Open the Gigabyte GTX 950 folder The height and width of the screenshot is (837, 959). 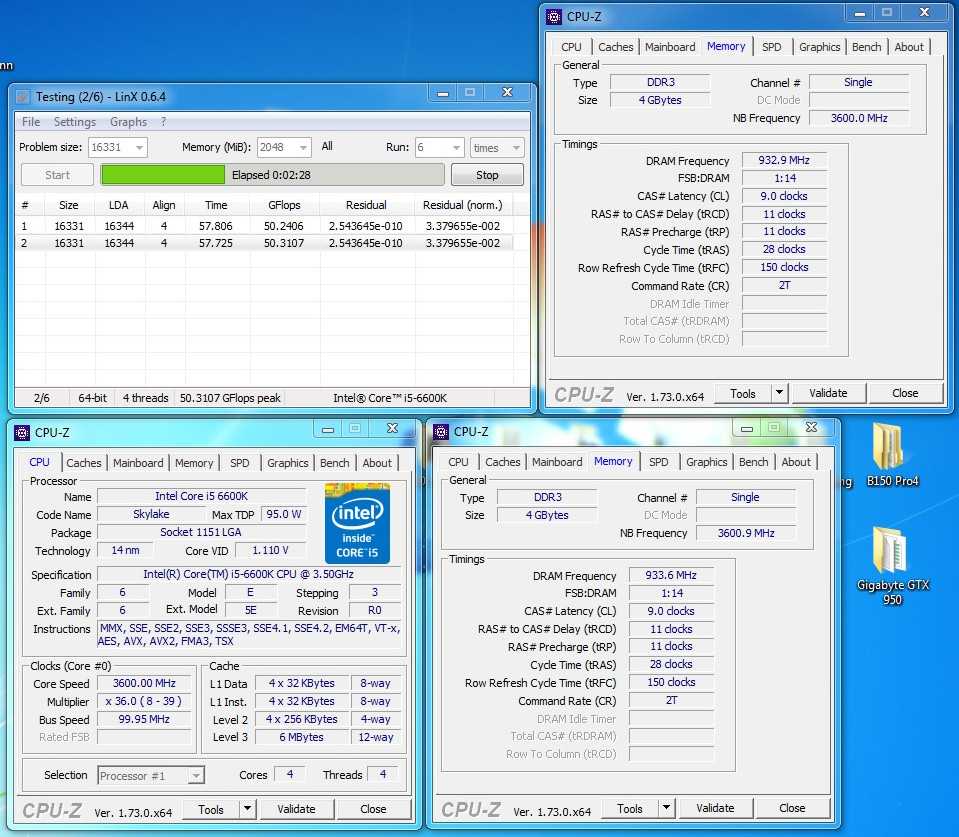coord(892,552)
